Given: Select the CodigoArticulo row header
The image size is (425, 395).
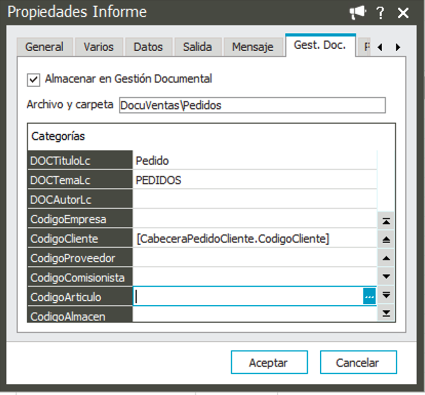Looking at the screenshot, I should tap(80, 297).
